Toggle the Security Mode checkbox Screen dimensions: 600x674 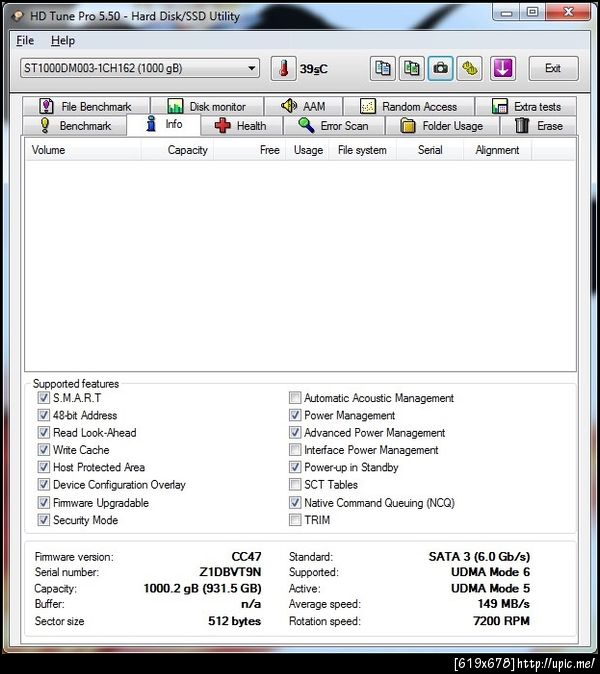pos(43,520)
